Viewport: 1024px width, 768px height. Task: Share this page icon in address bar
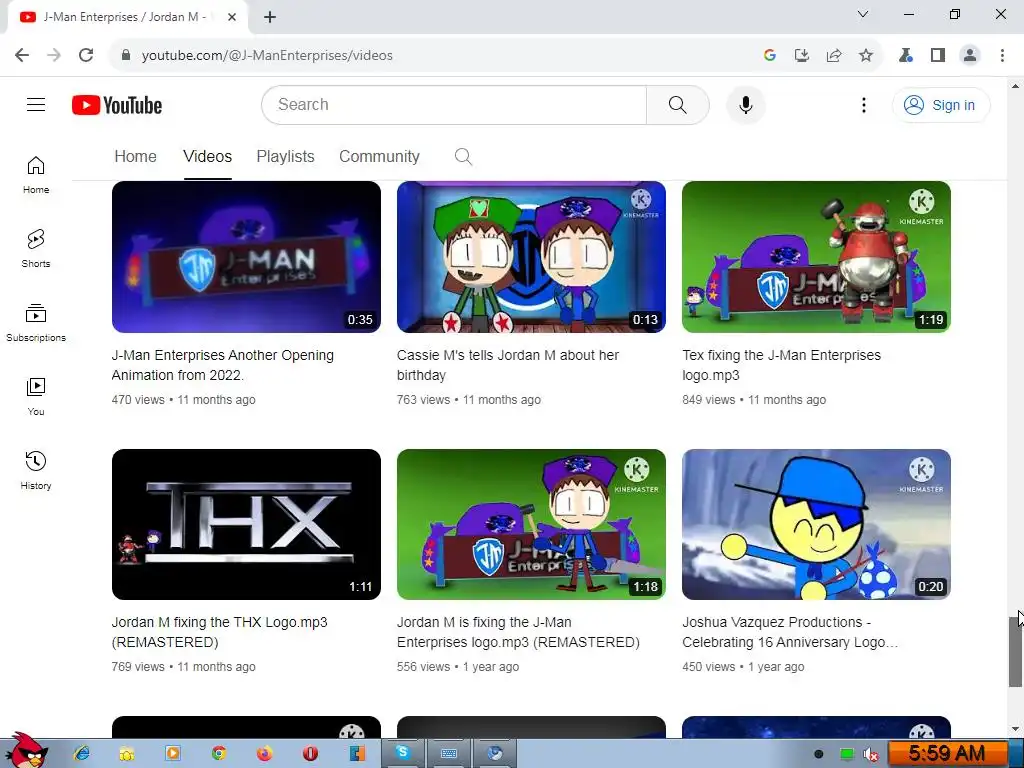click(833, 55)
